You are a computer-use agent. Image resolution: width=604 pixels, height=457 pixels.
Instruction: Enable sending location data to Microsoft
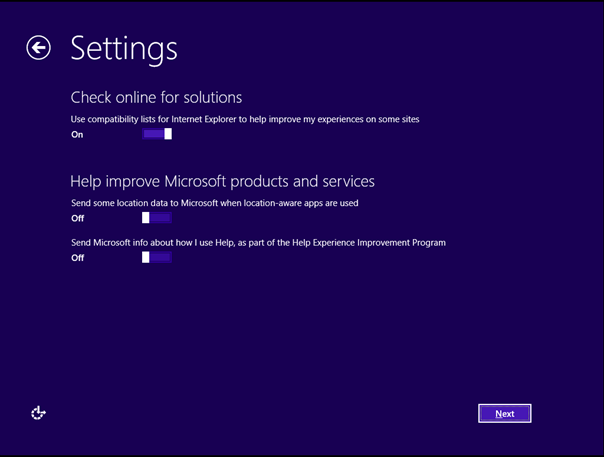click(157, 217)
